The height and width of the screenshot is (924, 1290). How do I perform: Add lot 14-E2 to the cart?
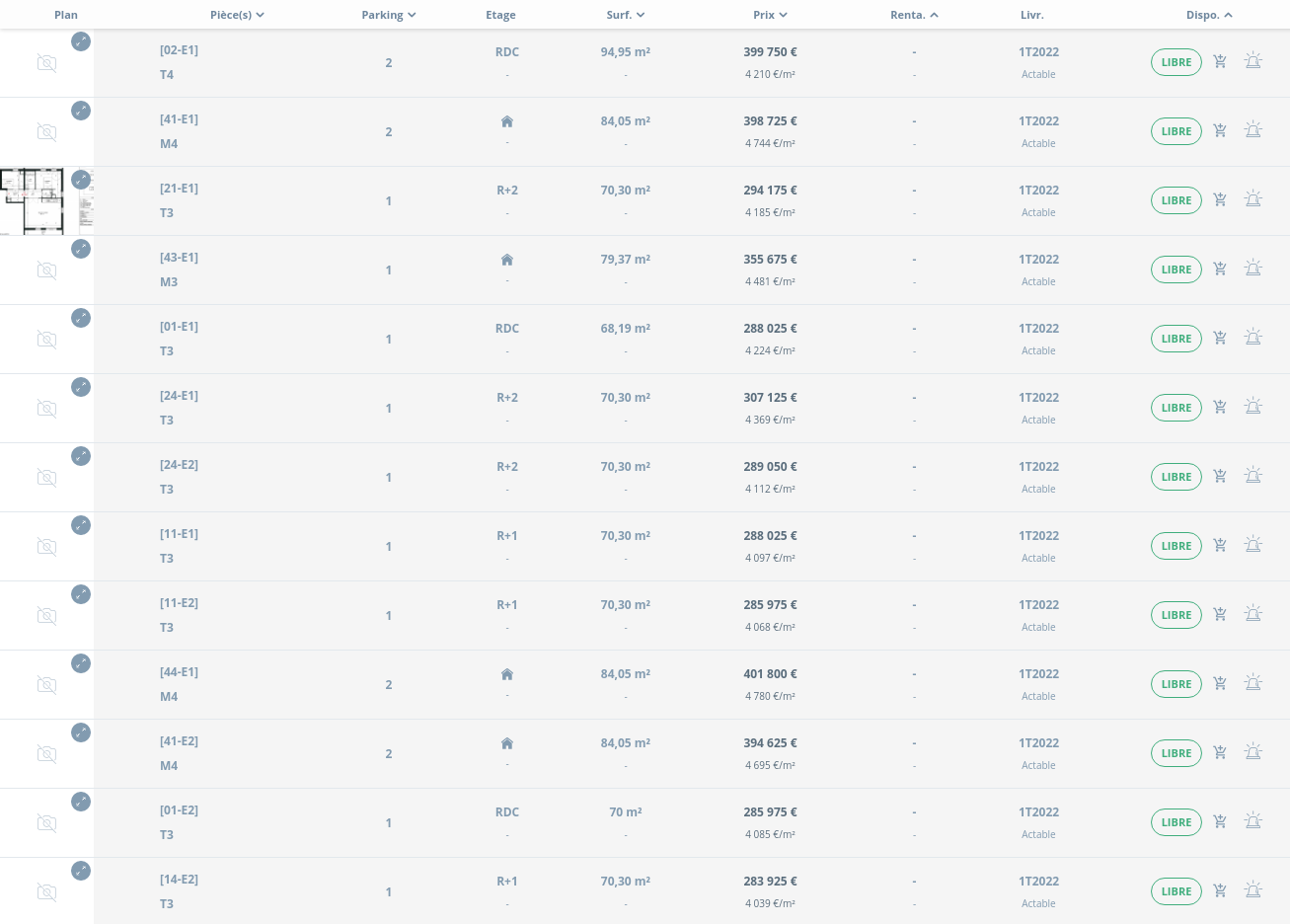click(1220, 891)
